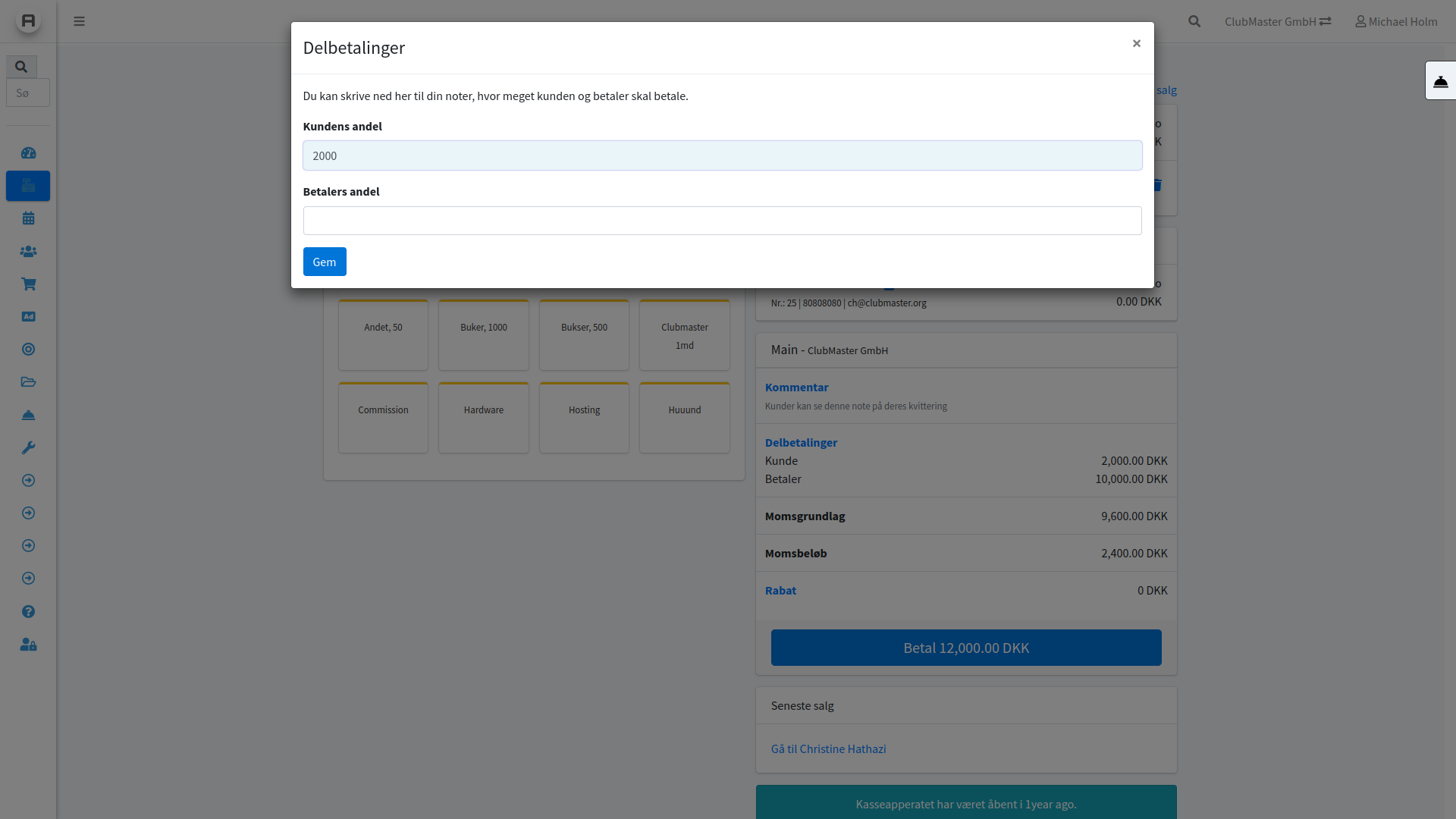Click the Betalers andel input field
1456x819 pixels.
point(722,221)
